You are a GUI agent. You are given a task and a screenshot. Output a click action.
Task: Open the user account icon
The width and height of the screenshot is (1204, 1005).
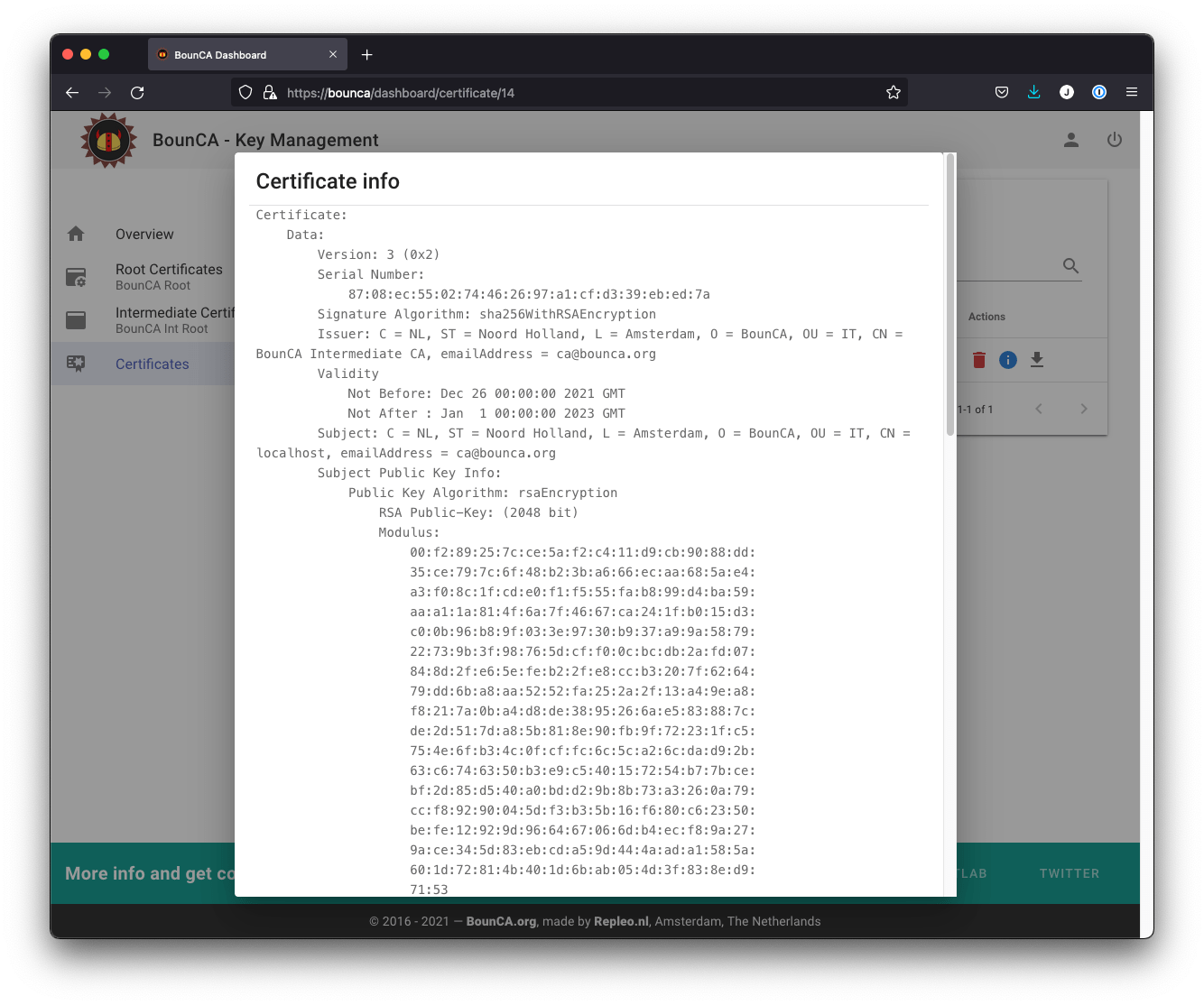(x=1071, y=140)
